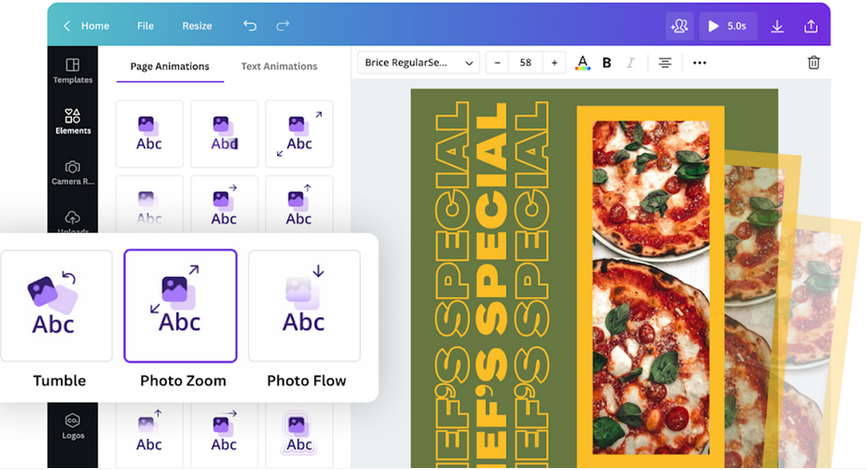Image resolution: width=867 pixels, height=470 pixels.
Task: Invite collaborators with the people icon
Action: tap(679, 26)
